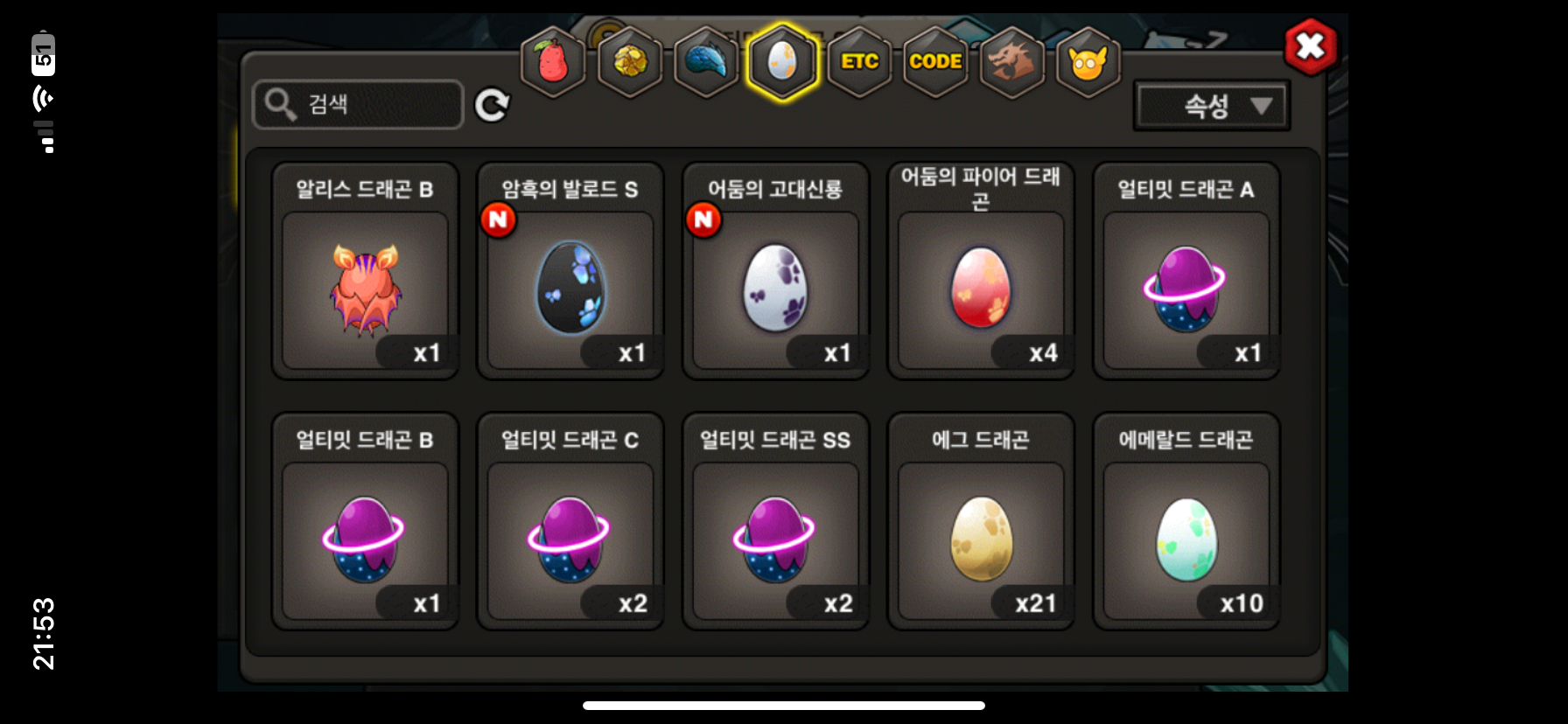Click the 검색 search field
Viewport: 1568px width, 724px height.
coord(358,104)
